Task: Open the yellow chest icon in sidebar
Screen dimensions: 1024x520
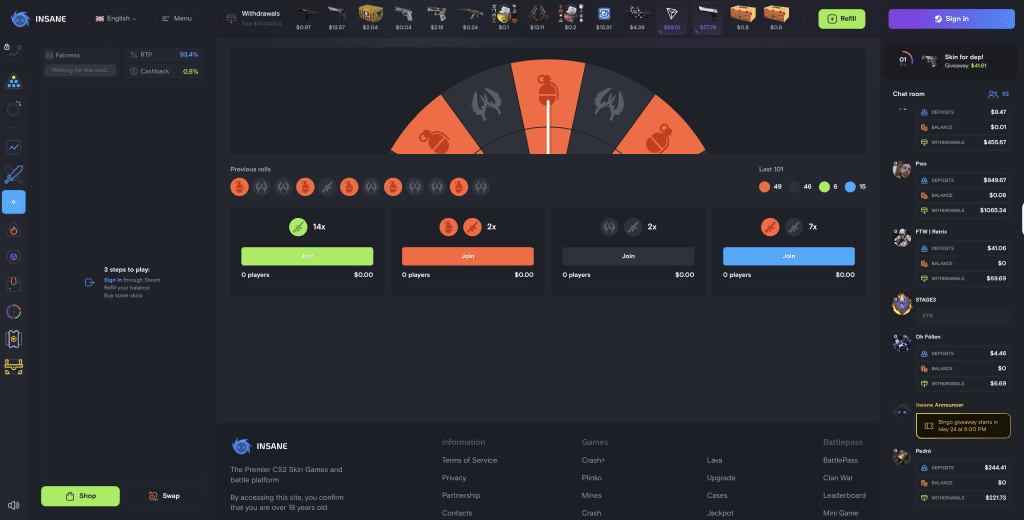Action: pyautogui.click(x=14, y=367)
